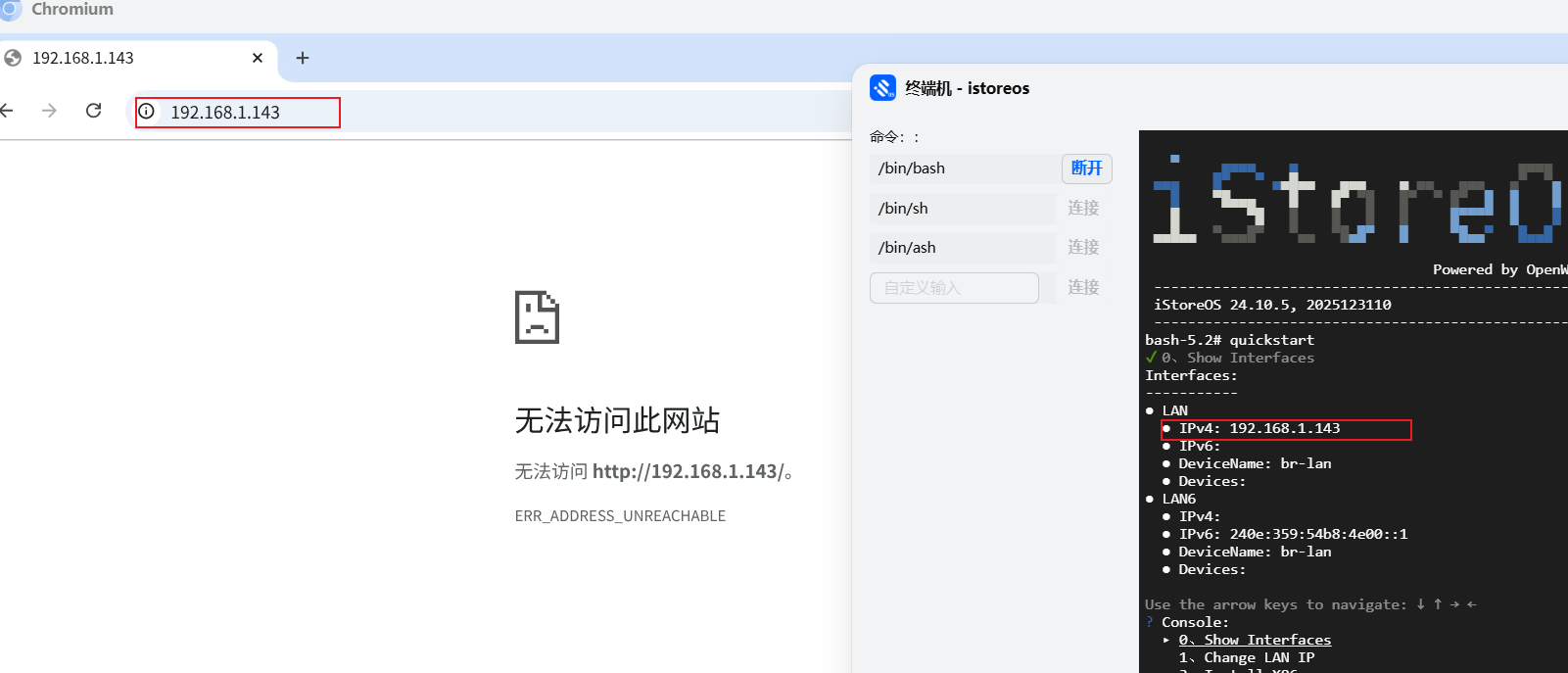
Task: Click the Powered by OpenWrt text
Action: click(x=1499, y=269)
